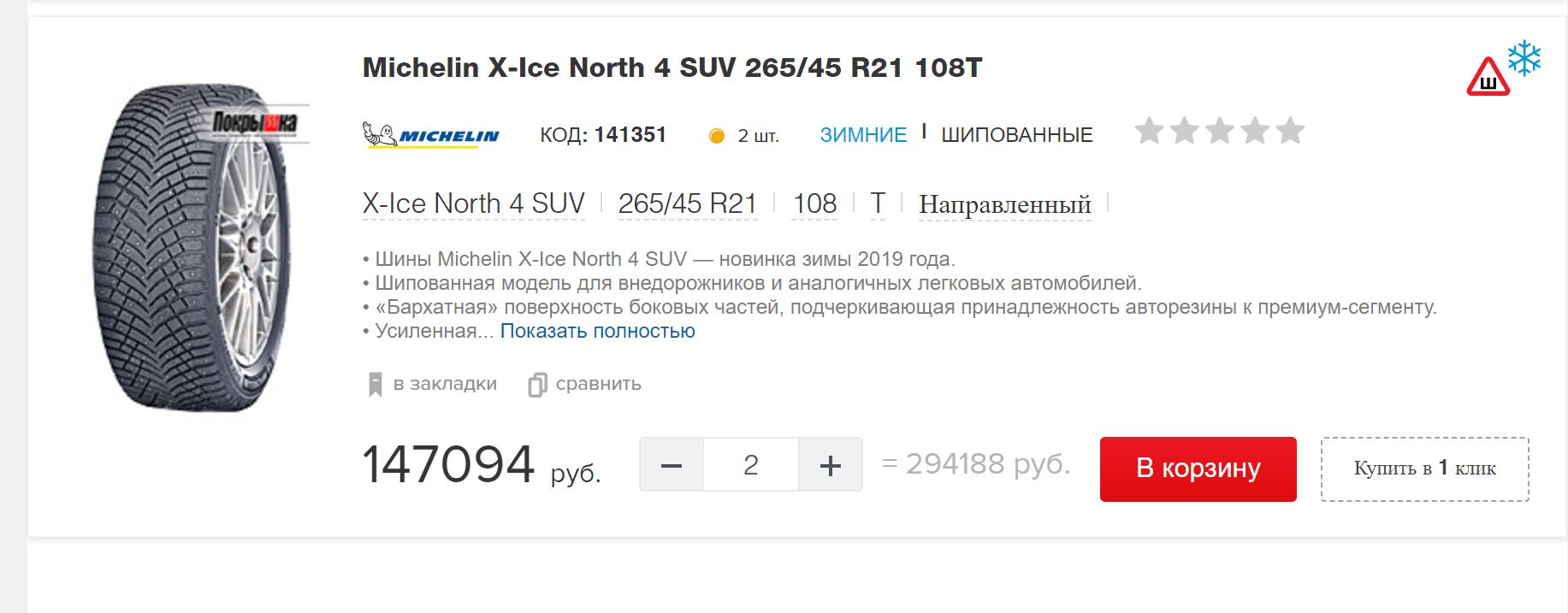Click the red studded-tire triangle icon
The height and width of the screenshot is (613, 1568).
click(x=1488, y=77)
